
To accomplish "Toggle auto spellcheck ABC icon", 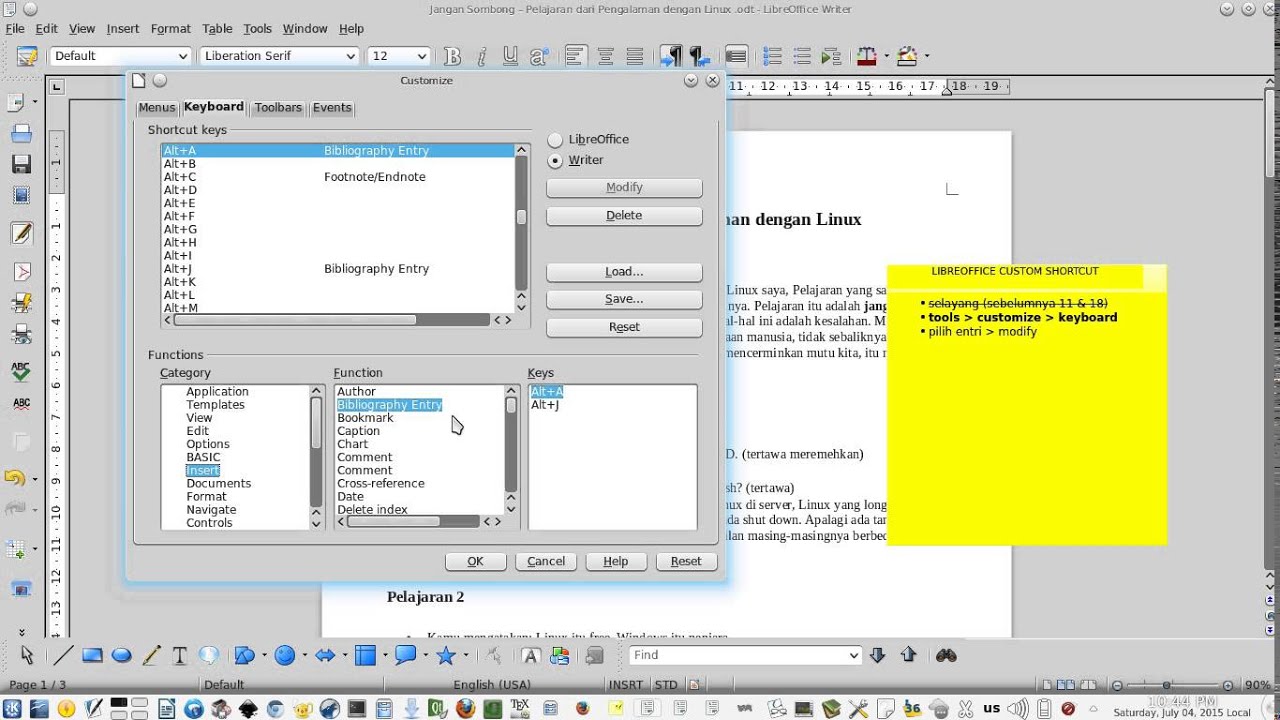I will (x=21, y=404).
